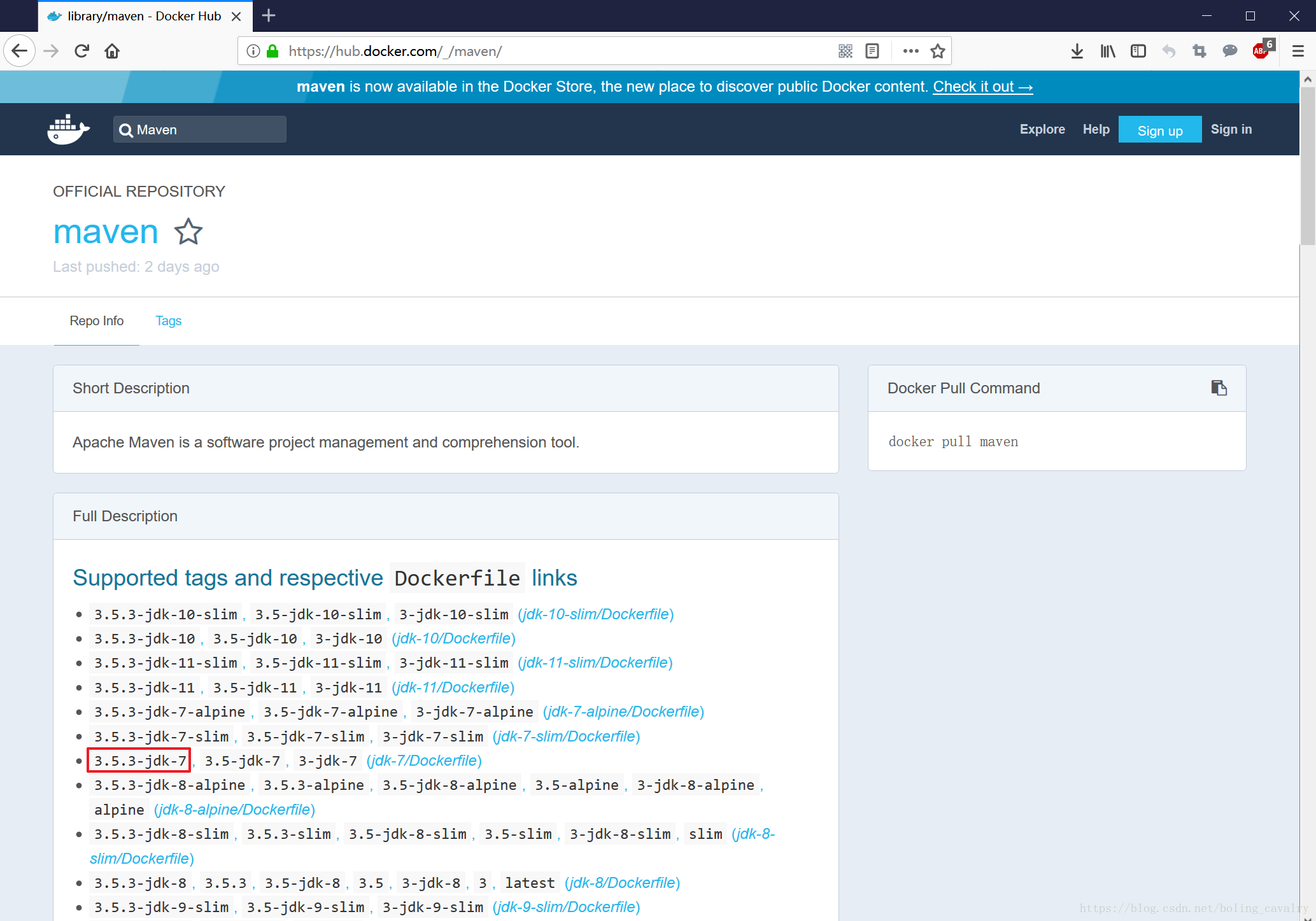1316x921 pixels.
Task: Click the Short Description header
Action: pos(446,388)
